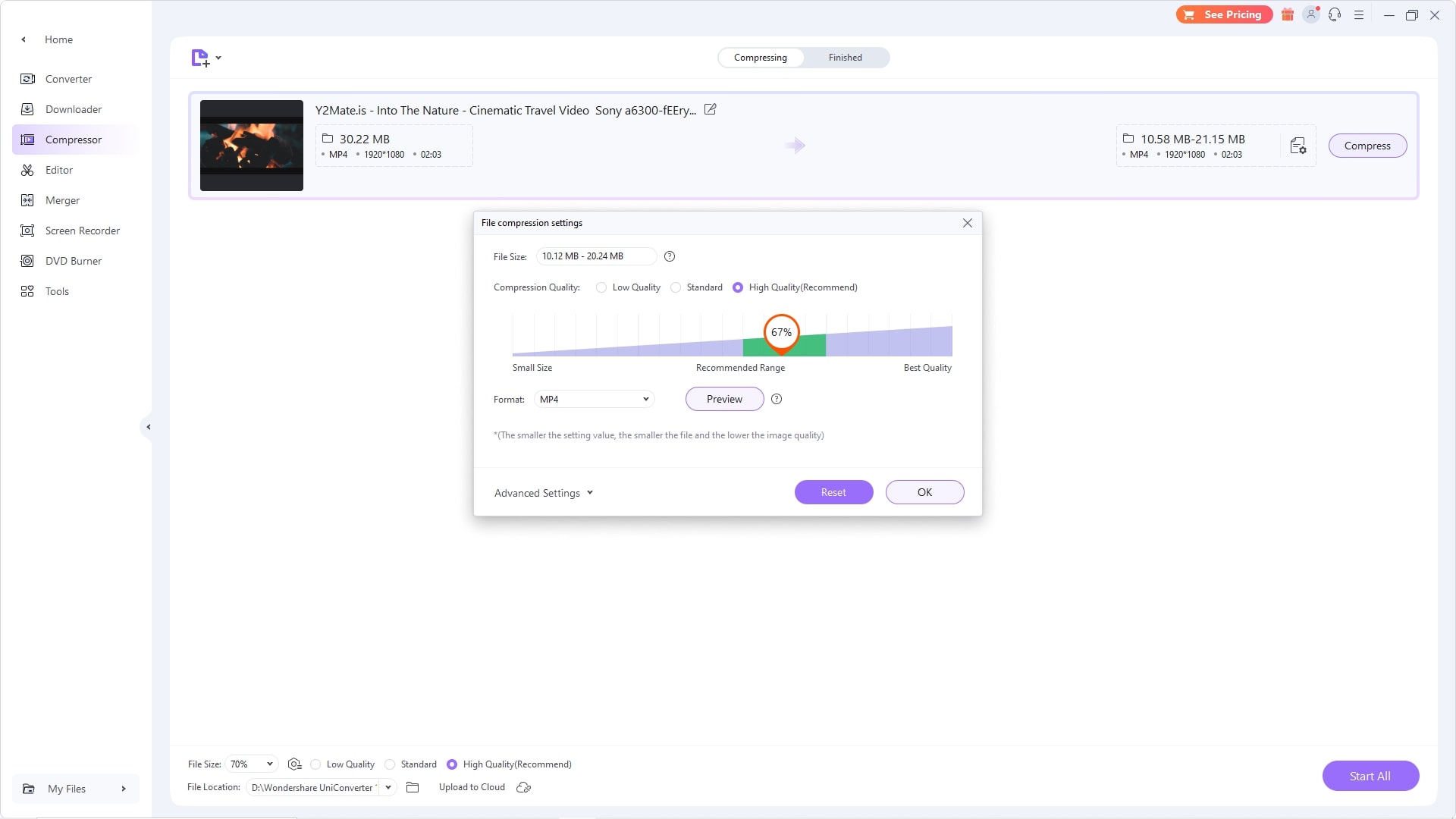The width and height of the screenshot is (1456, 819).
Task: Choose Standard radio in bottom bar
Action: click(390, 764)
